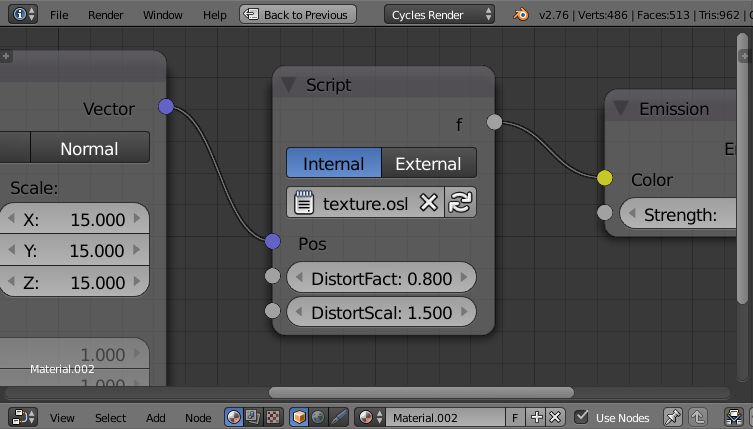
Task: Open the Select menu in node editor
Action: click(x=110, y=417)
